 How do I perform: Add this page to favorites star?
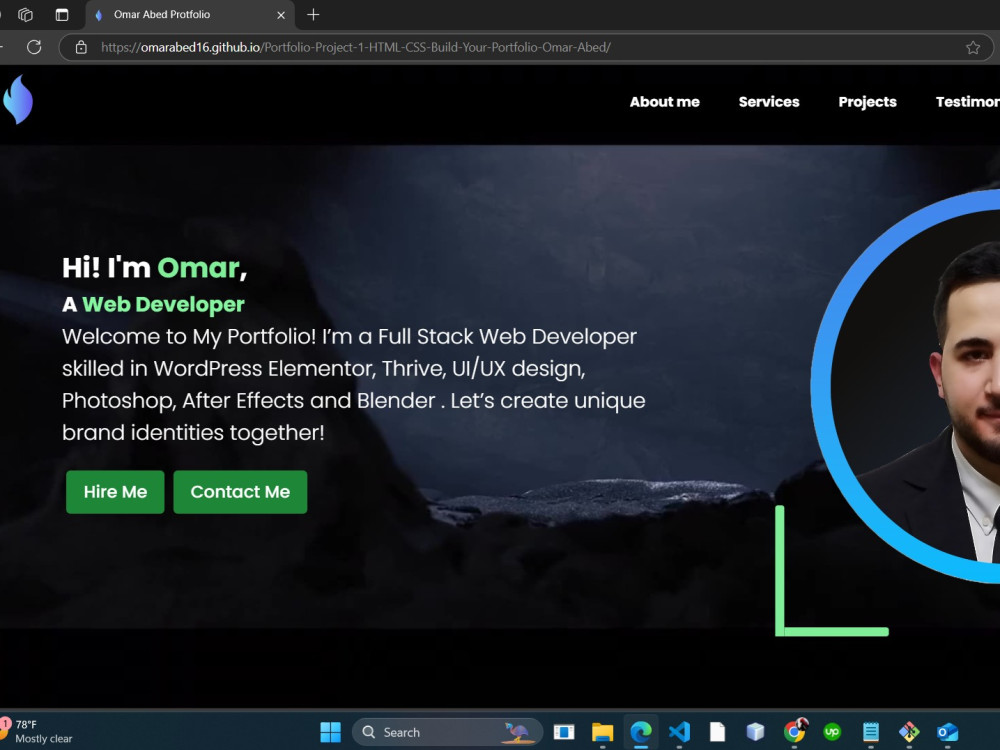click(x=973, y=48)
